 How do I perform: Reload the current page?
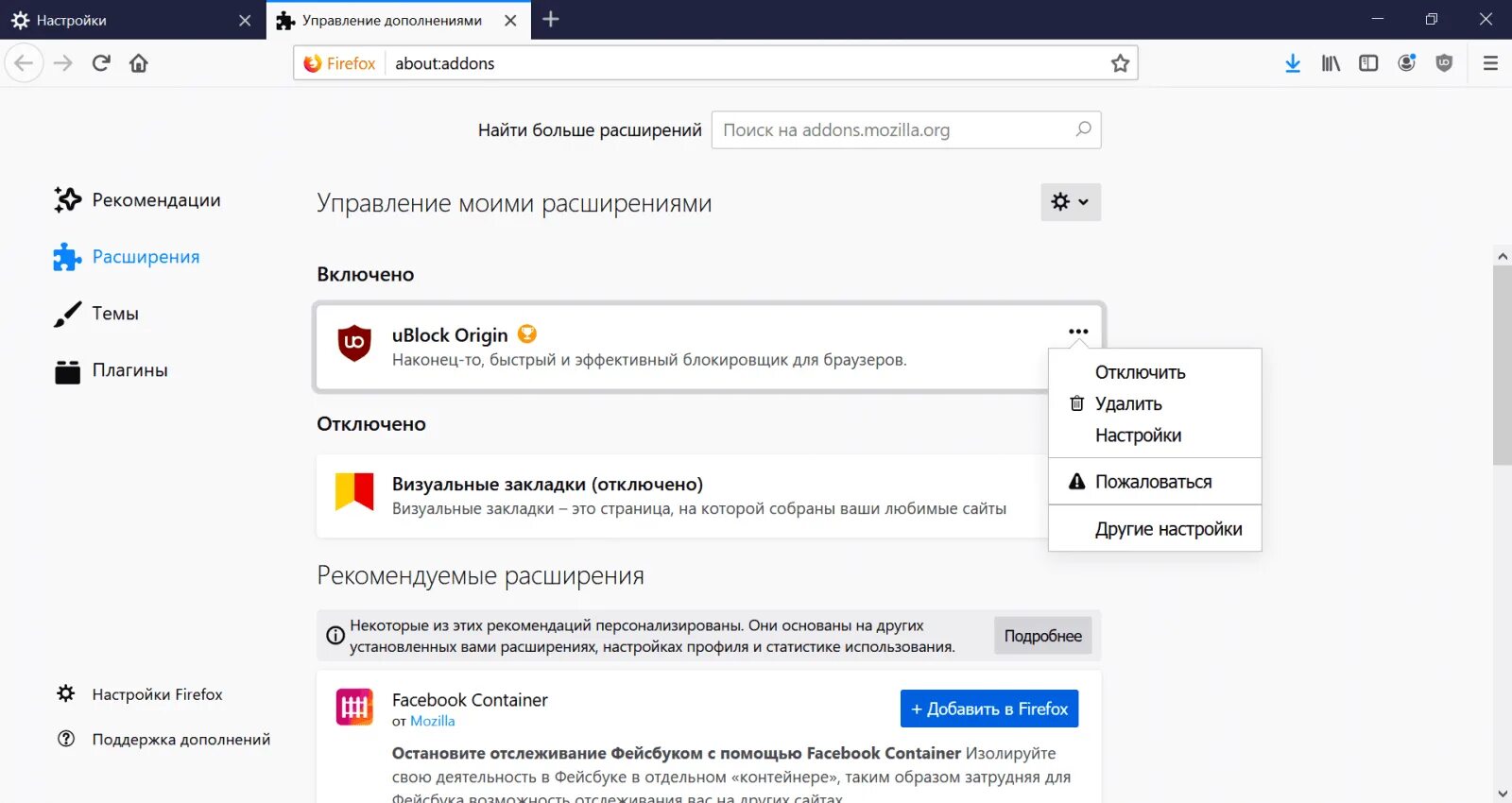(101, 63)
